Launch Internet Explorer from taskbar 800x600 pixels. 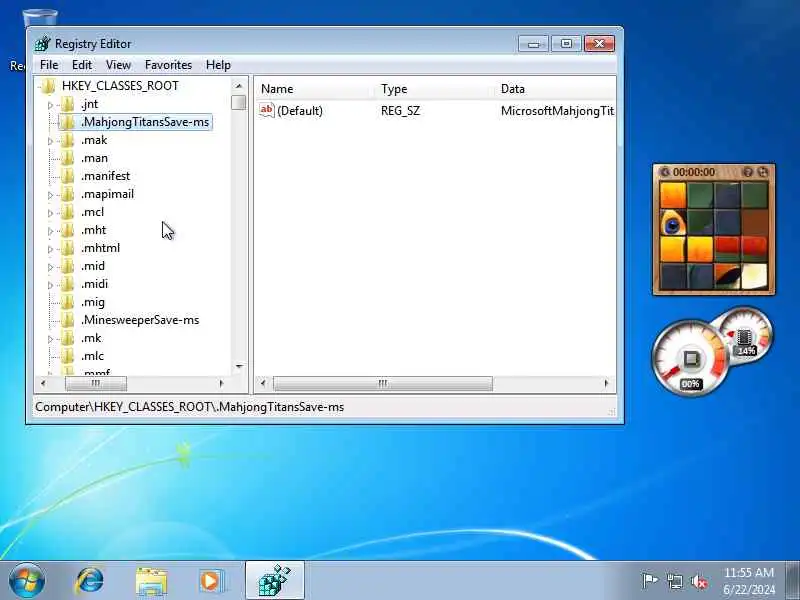point(89,581)
